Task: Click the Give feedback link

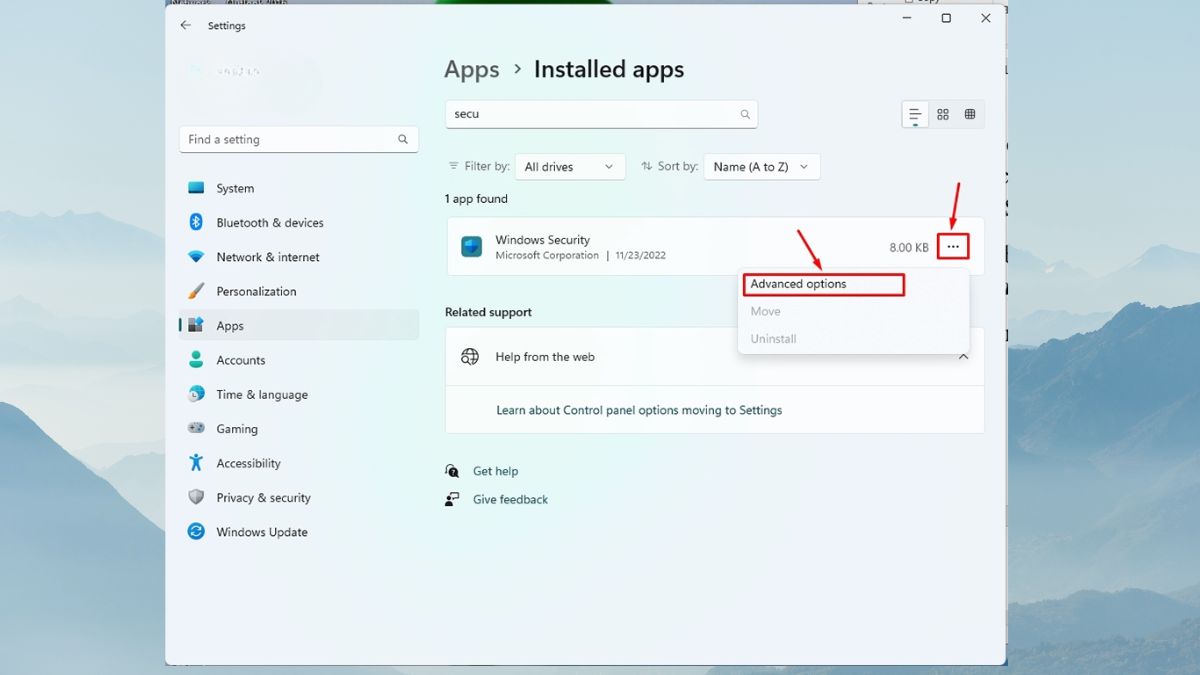Action: click(510, 499)
